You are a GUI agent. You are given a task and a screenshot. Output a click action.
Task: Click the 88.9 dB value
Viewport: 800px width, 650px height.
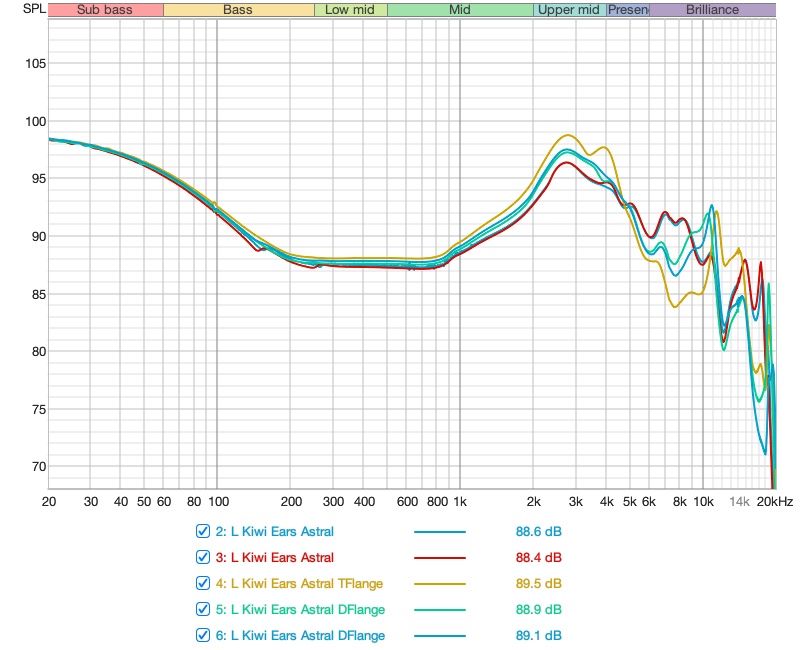pyautogui.click(x=538, y=610)
